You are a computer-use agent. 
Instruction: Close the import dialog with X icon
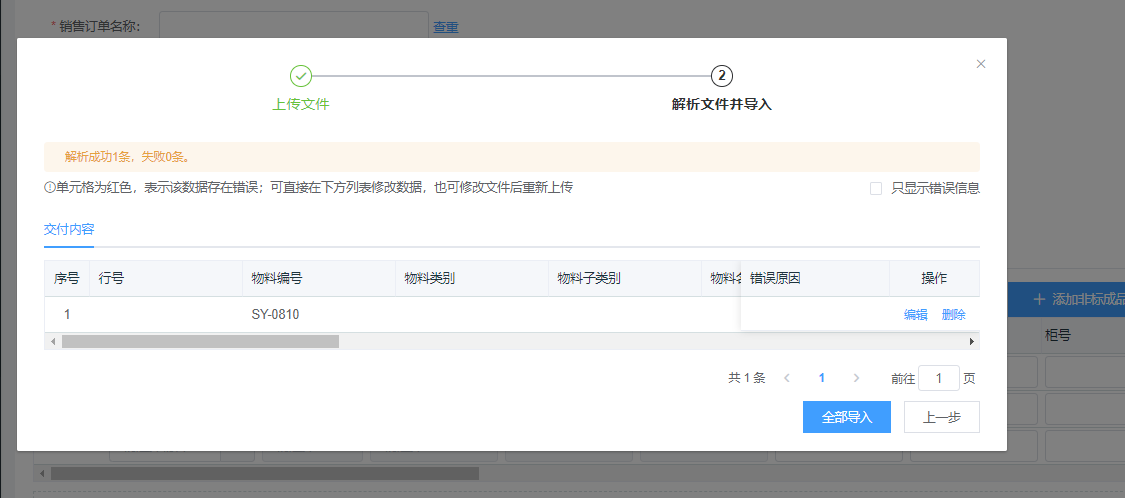click(x=981, y=64)
